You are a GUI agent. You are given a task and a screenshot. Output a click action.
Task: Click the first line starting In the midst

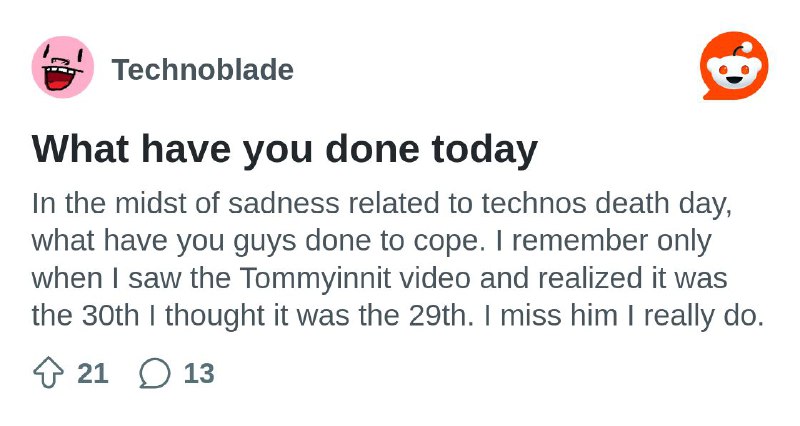[382, 204]
